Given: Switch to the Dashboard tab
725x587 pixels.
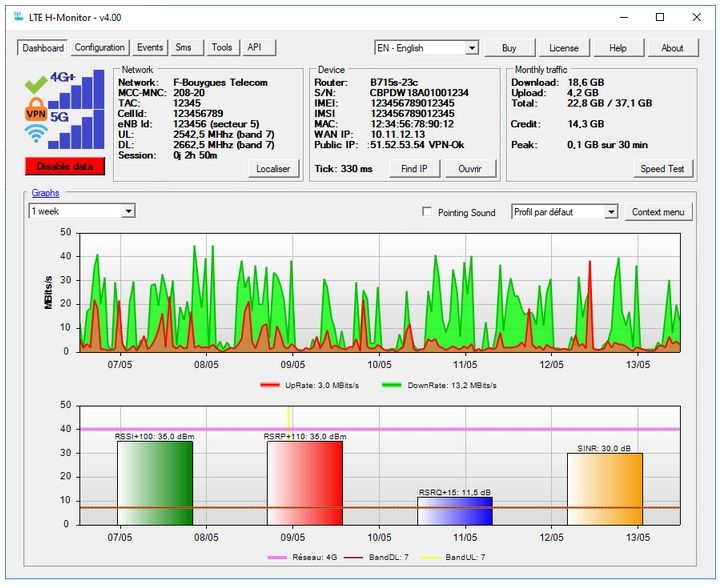Looking at the screenshot, I should [x=43, y=48].
